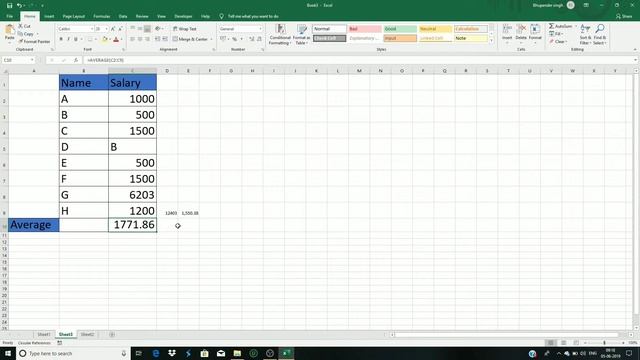Toggle underline formatting
Viewport: 640px width, 360px height.
76,39
